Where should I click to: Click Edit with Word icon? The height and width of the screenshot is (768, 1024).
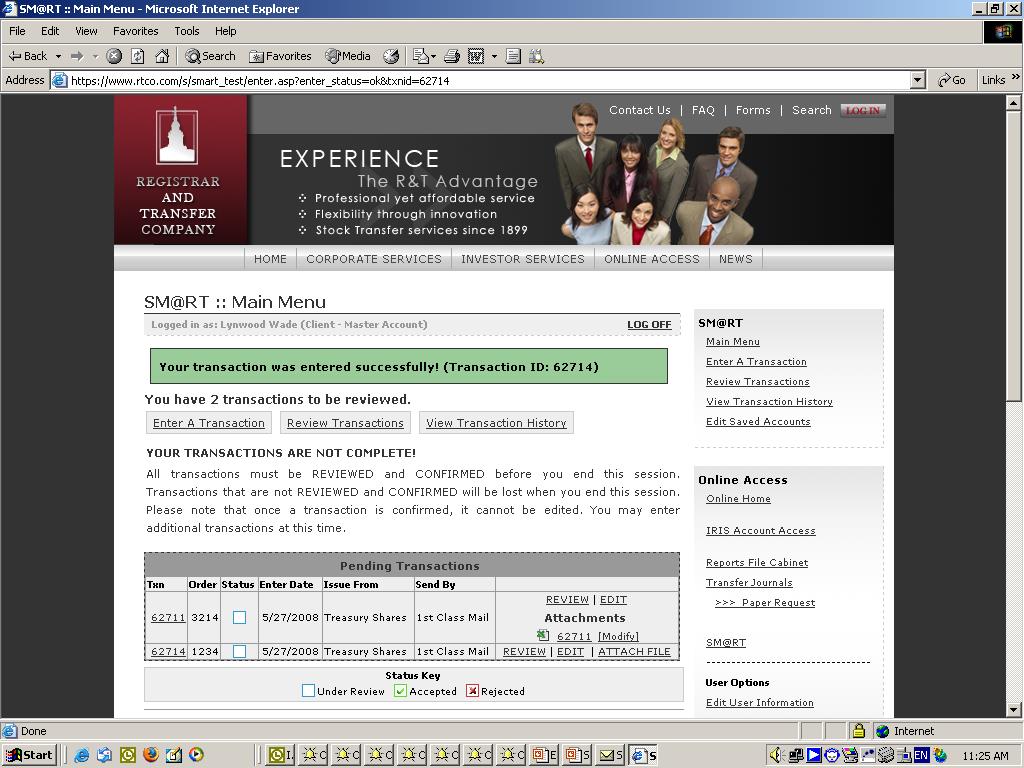pyautogui.click(x=476, y=56)
